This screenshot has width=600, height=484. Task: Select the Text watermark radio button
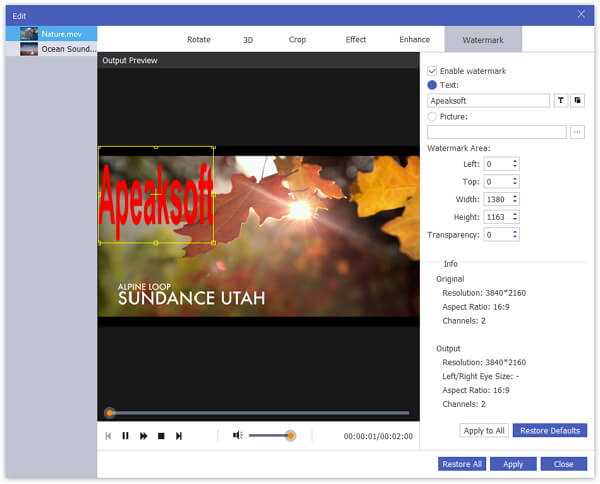point(432,85)
